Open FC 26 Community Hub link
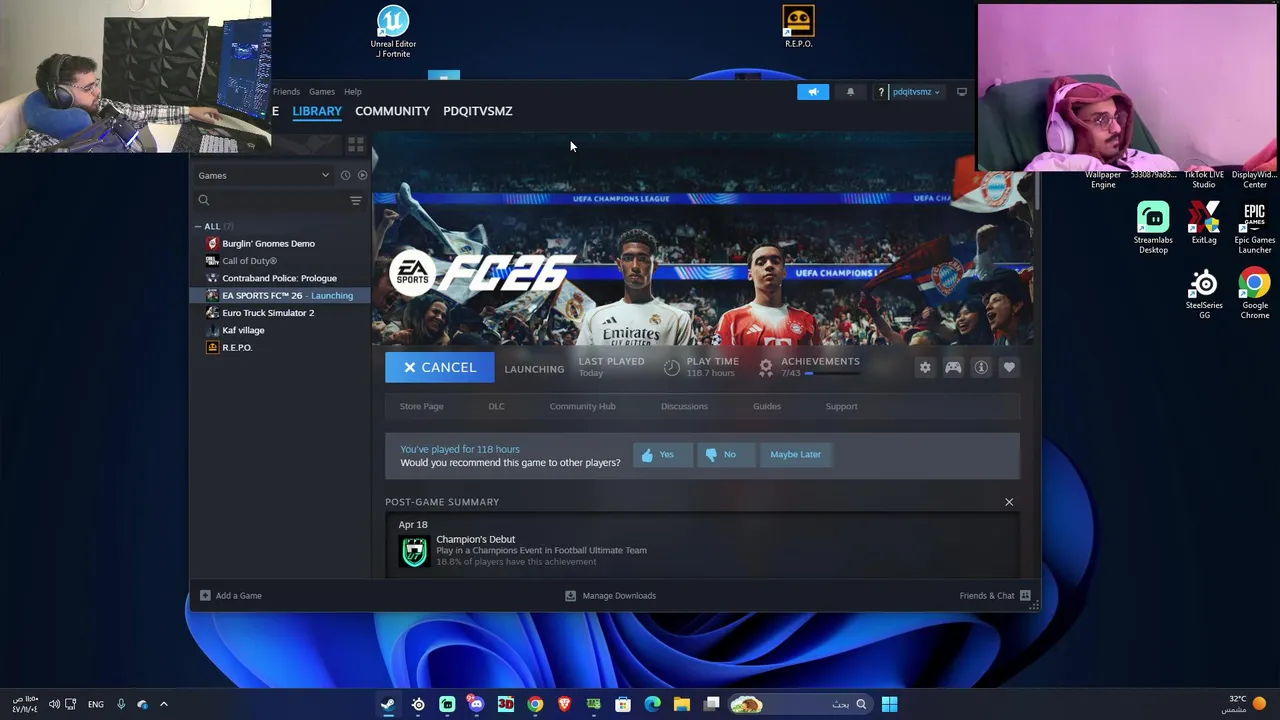Viewport: 1280px width, 720px height. point(582,406)
